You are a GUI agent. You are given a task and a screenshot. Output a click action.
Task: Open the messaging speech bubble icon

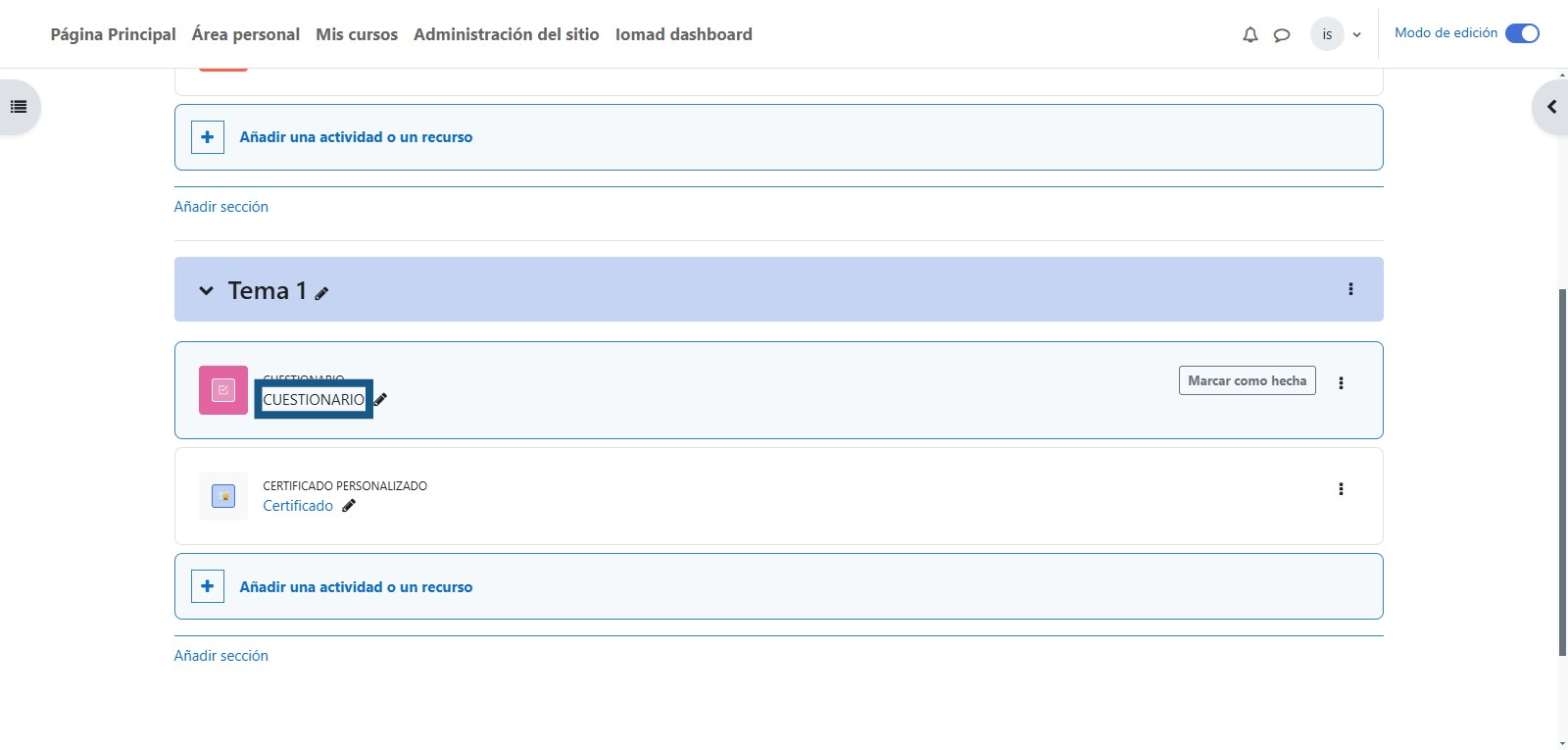1281,34
